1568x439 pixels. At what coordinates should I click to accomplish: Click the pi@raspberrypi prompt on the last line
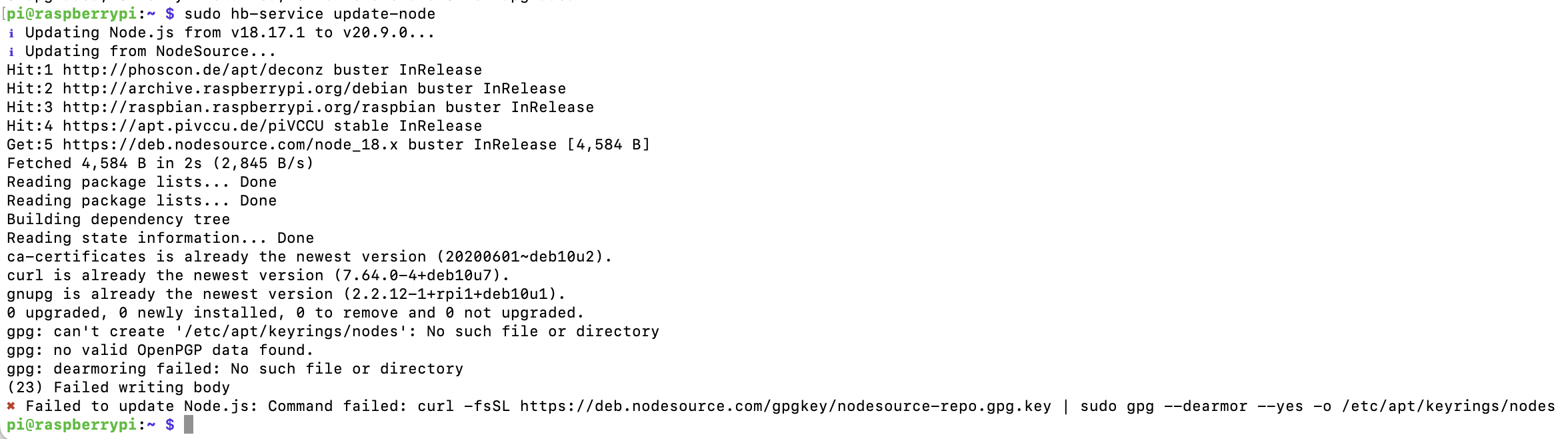point(71,424)
